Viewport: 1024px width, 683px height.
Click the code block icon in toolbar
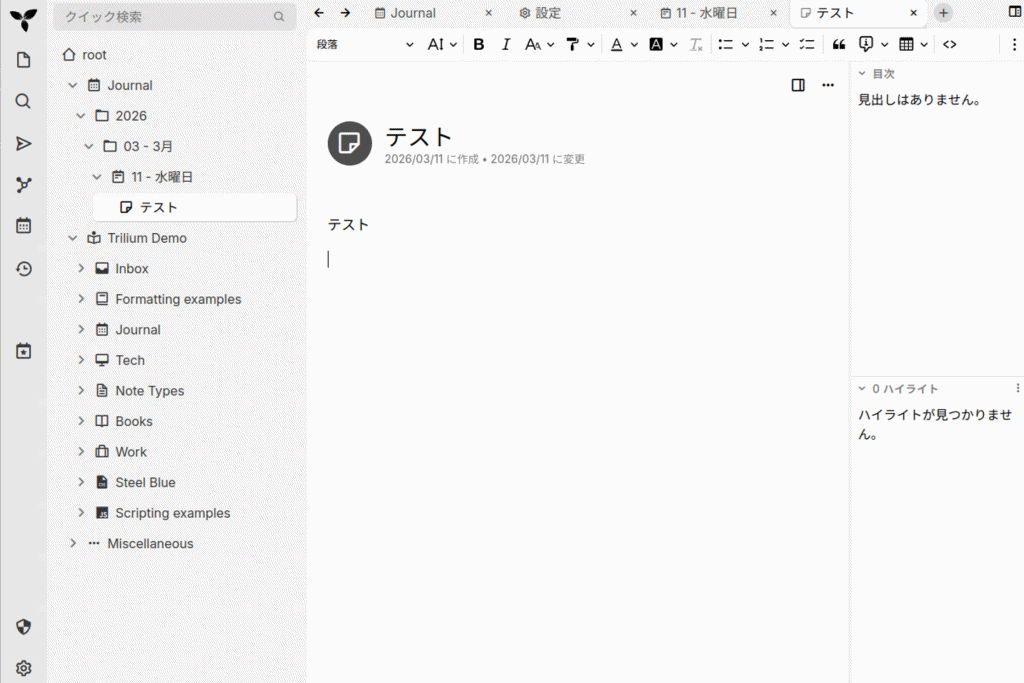click(x=950, y=44)
